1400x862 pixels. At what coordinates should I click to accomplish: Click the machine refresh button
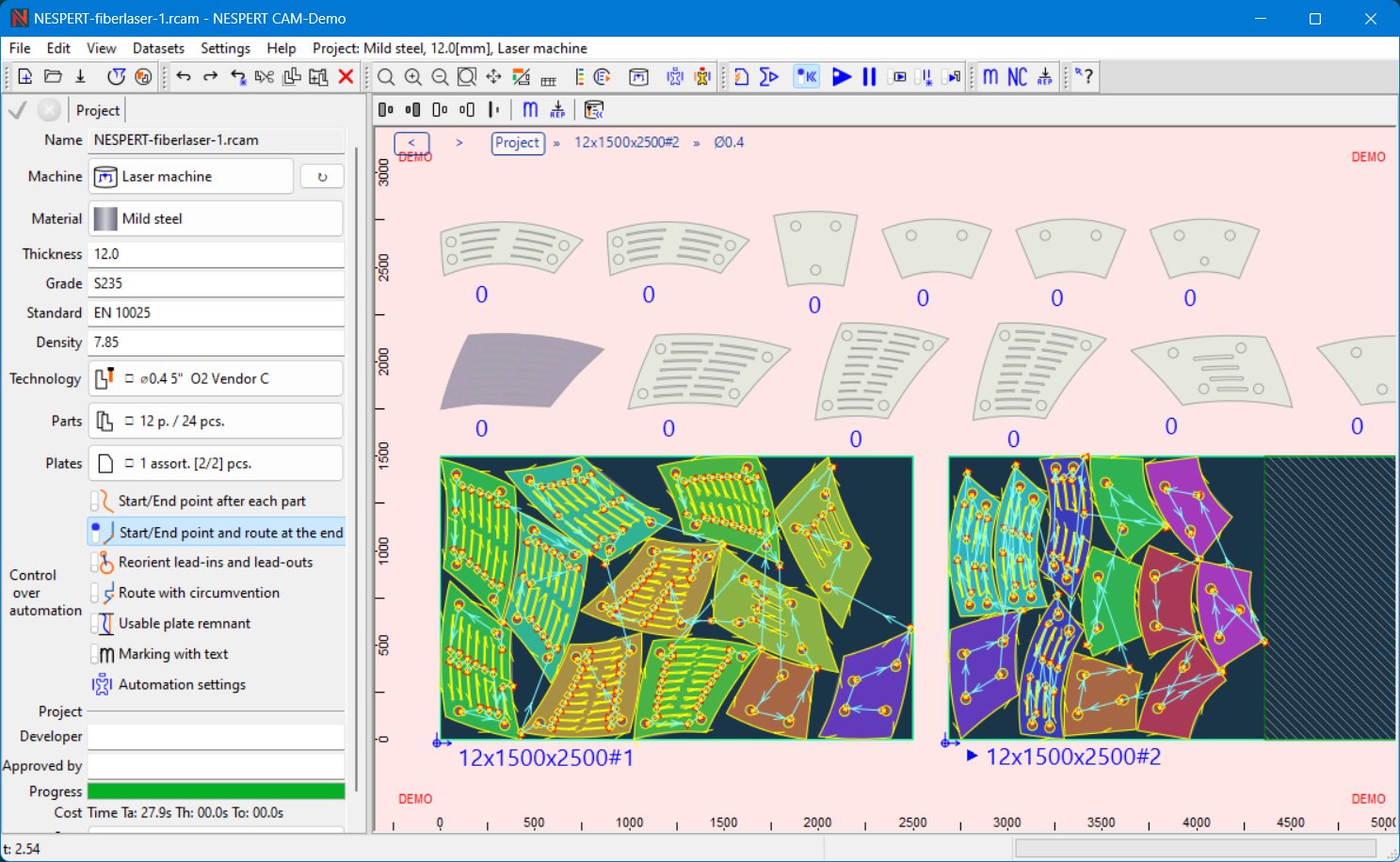point(322,176)
